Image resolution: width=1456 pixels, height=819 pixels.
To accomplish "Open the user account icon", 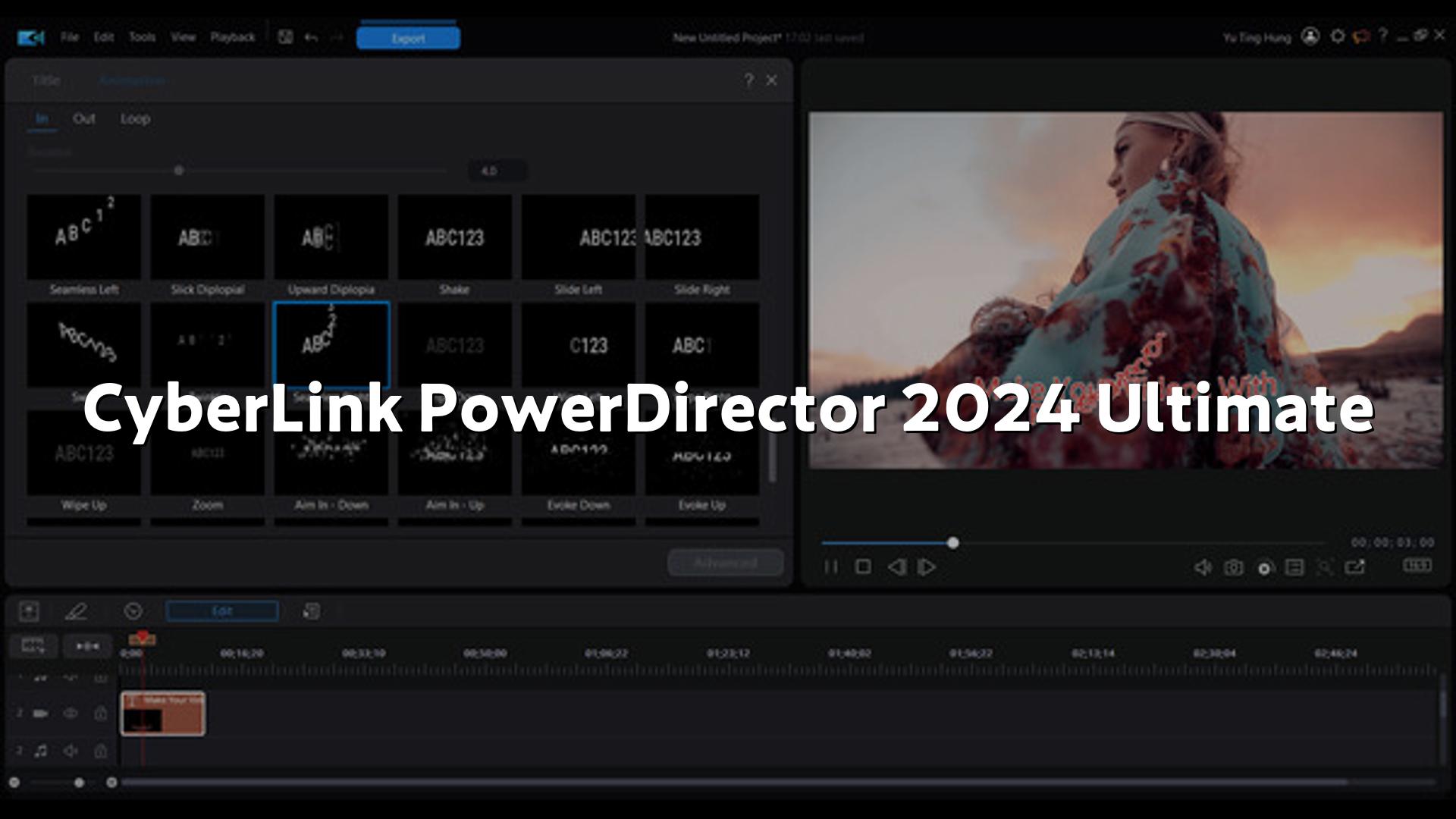I will point(1310,36).
